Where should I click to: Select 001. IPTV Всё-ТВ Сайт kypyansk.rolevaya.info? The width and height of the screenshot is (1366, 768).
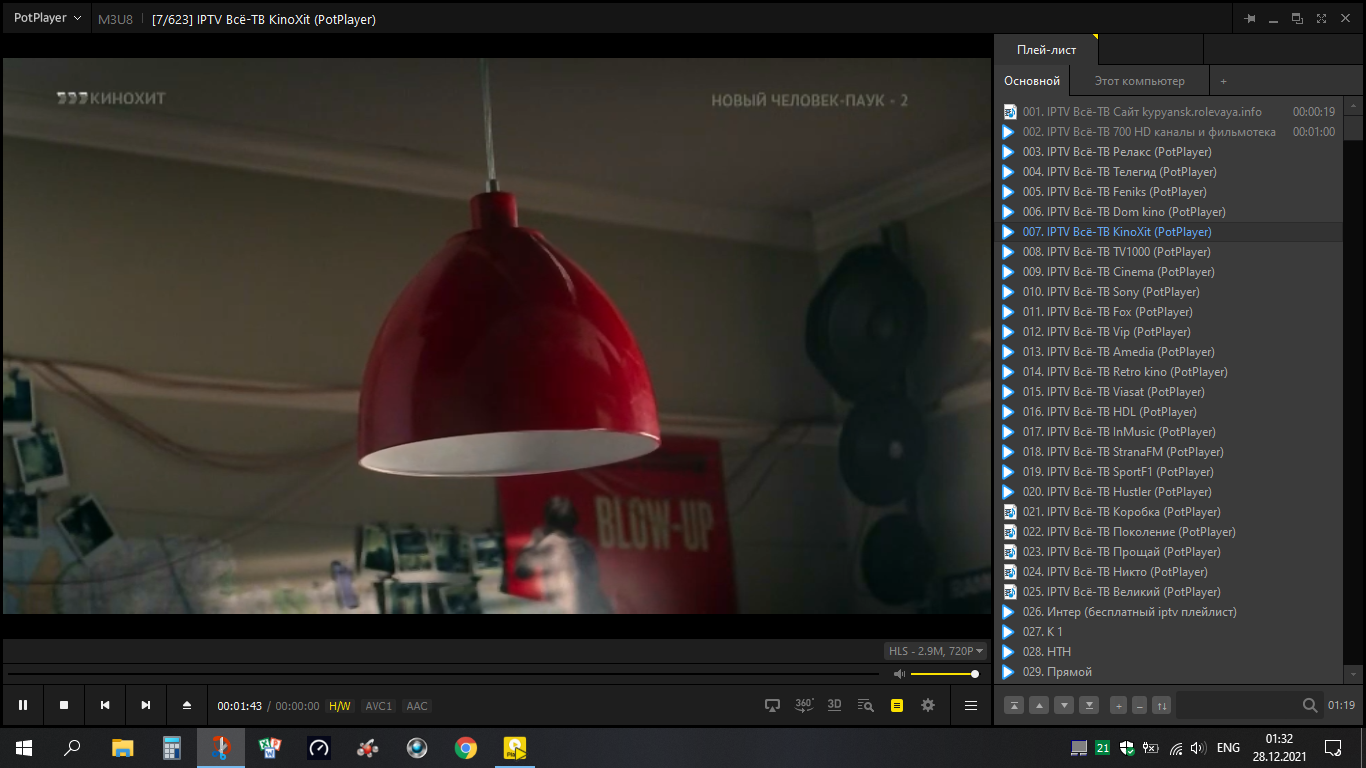pos(1170,112)
